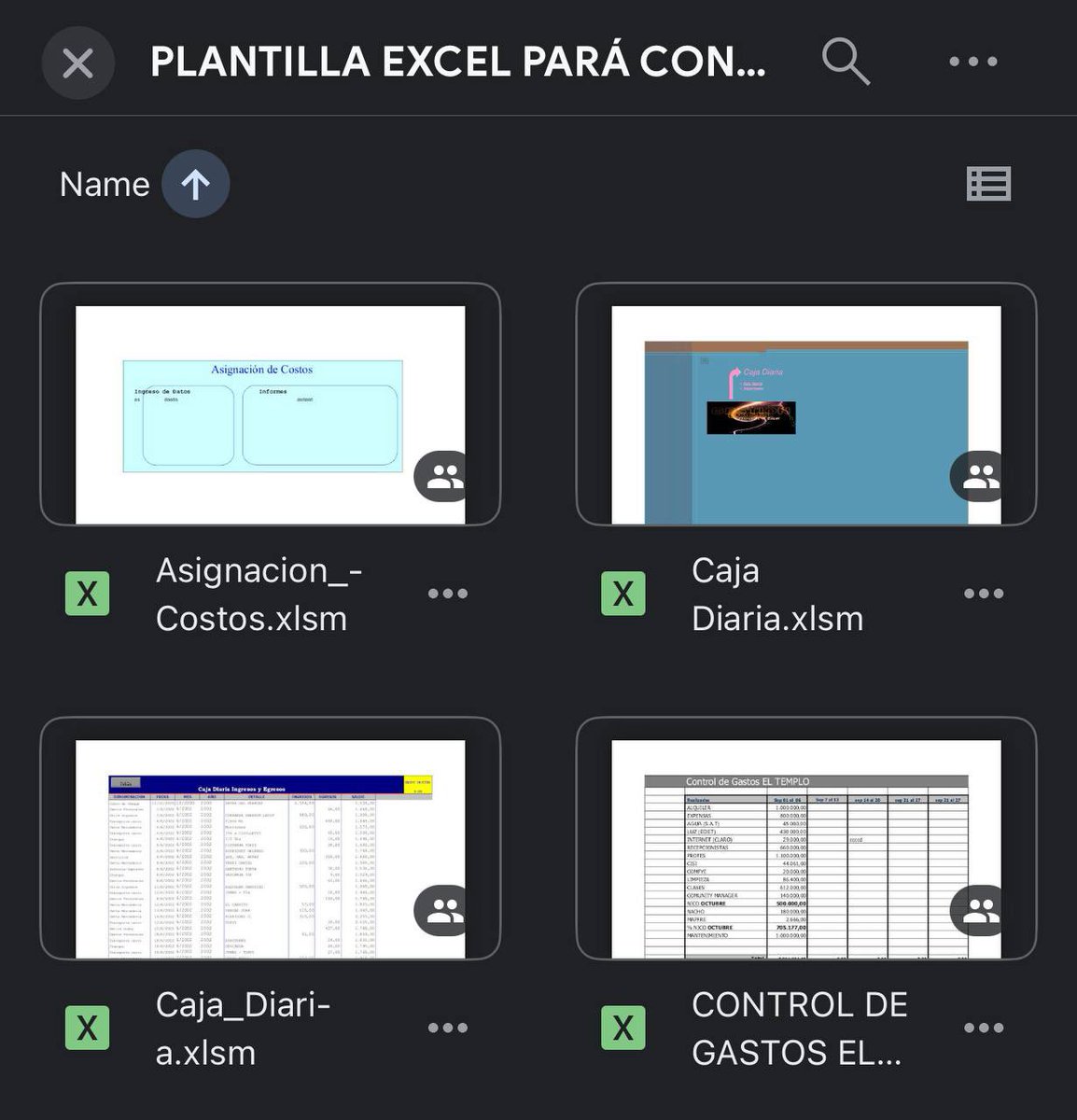Open the top-right more options menu
Screen dimensions: 1077x1120
point(973,62)
